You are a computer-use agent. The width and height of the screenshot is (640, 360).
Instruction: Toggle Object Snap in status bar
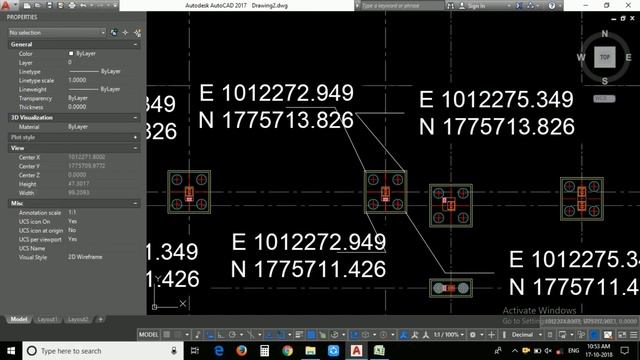(280, 335)
